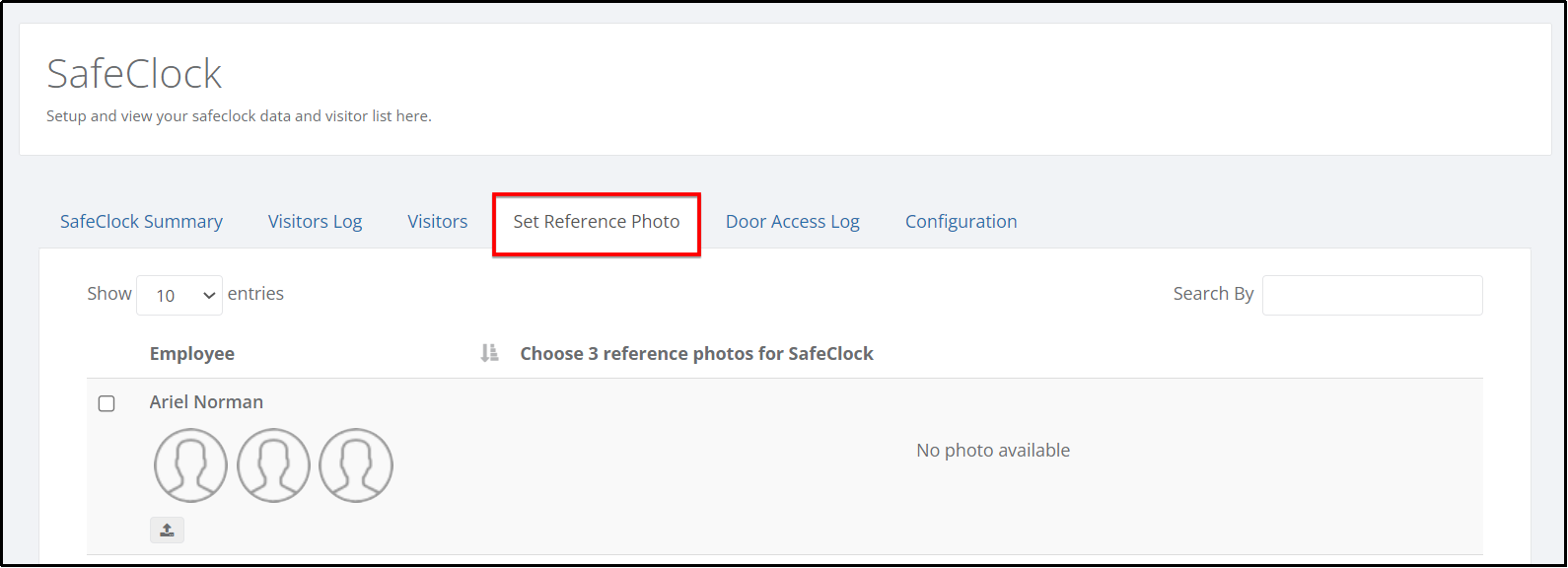
Task: Open the Door Access Log tab
Action: 793,222
